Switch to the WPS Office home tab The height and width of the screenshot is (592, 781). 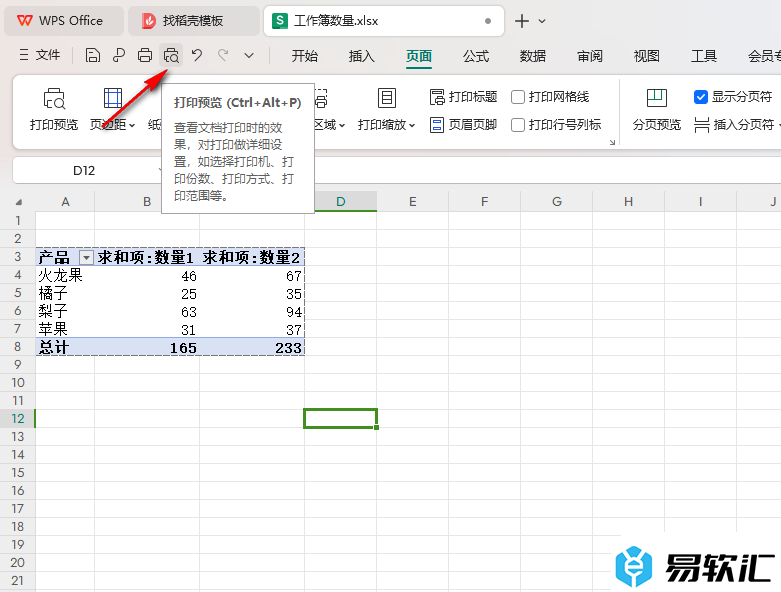coord(64,21)
